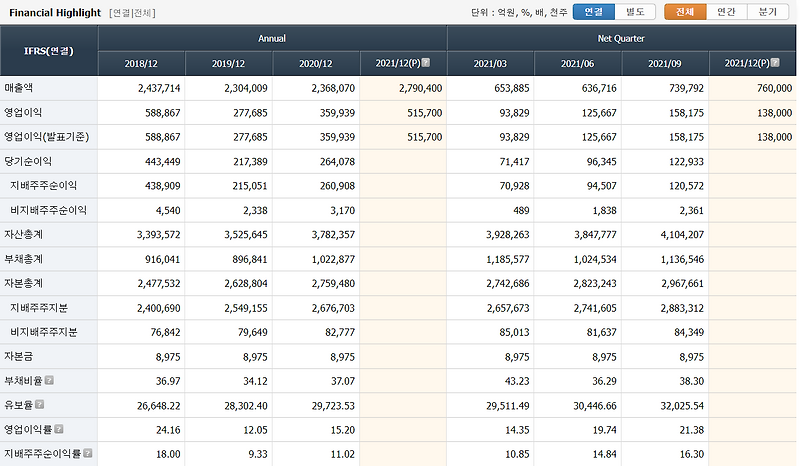Click the 당기순이익 row label
Image resolution: width=800 pixels, height=466 pixels.
[x=28, y=161]
